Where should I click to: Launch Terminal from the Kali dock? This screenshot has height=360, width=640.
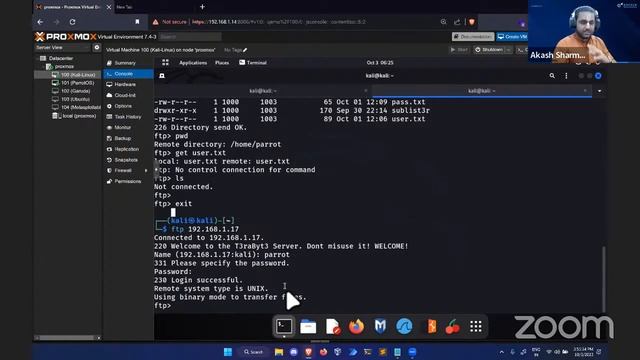[284, 327]
